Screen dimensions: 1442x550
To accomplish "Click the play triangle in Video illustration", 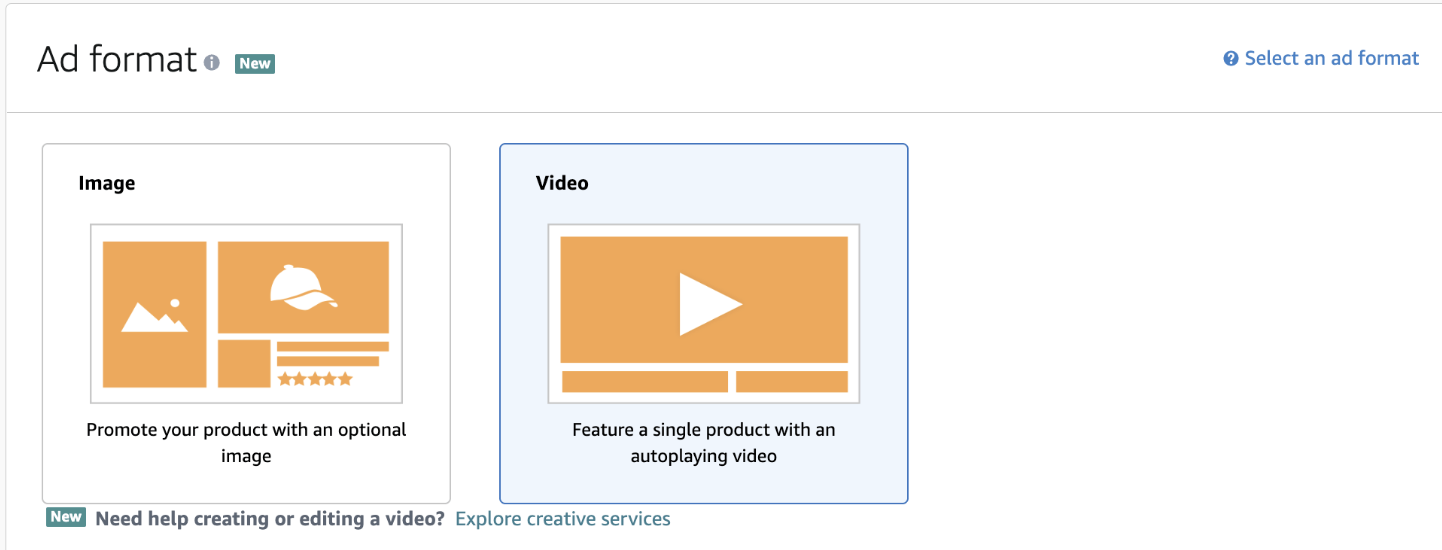I will click(x=709, y=303).
